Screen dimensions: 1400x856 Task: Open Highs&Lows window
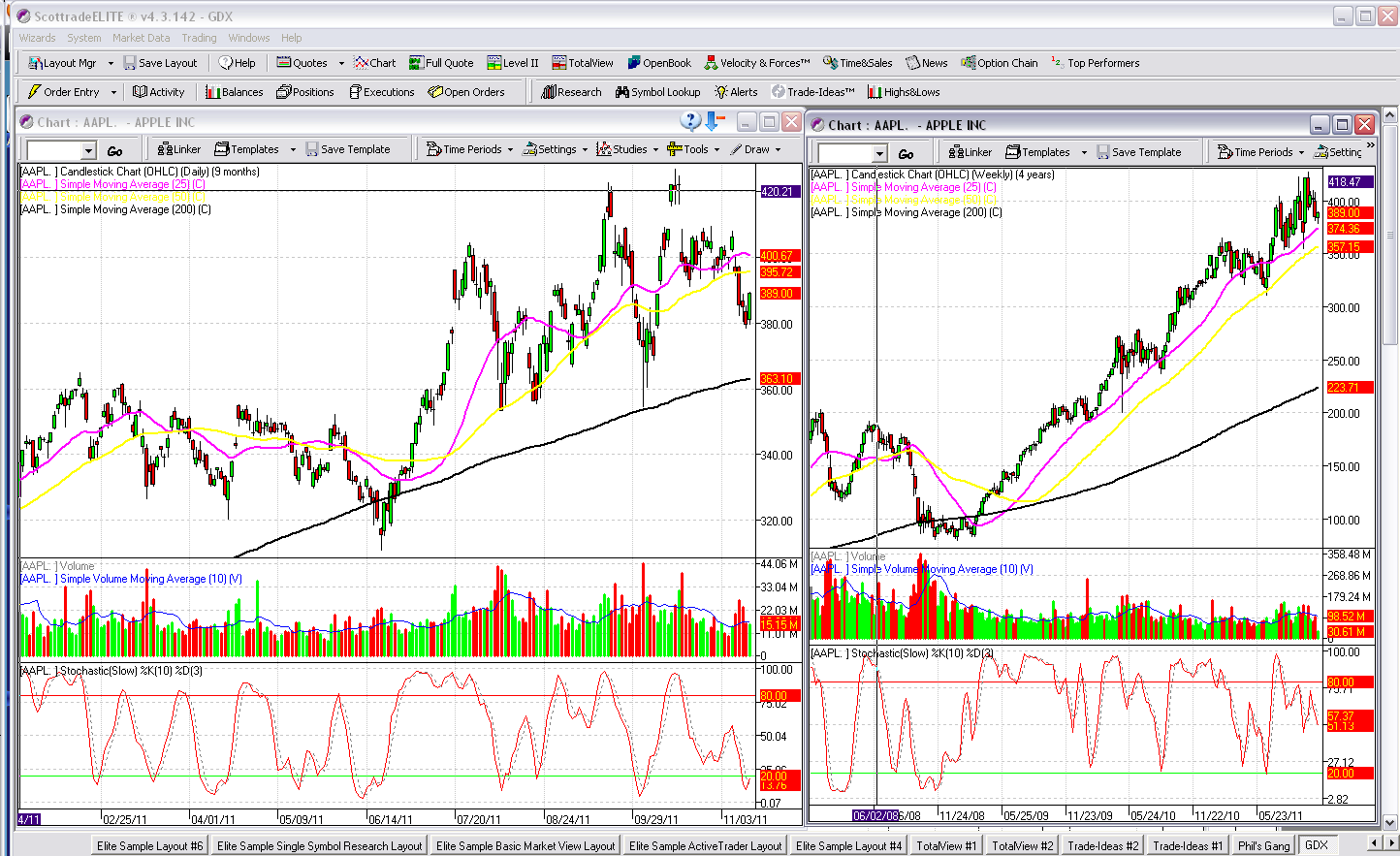pyautogui.click(x=905, y=92)
